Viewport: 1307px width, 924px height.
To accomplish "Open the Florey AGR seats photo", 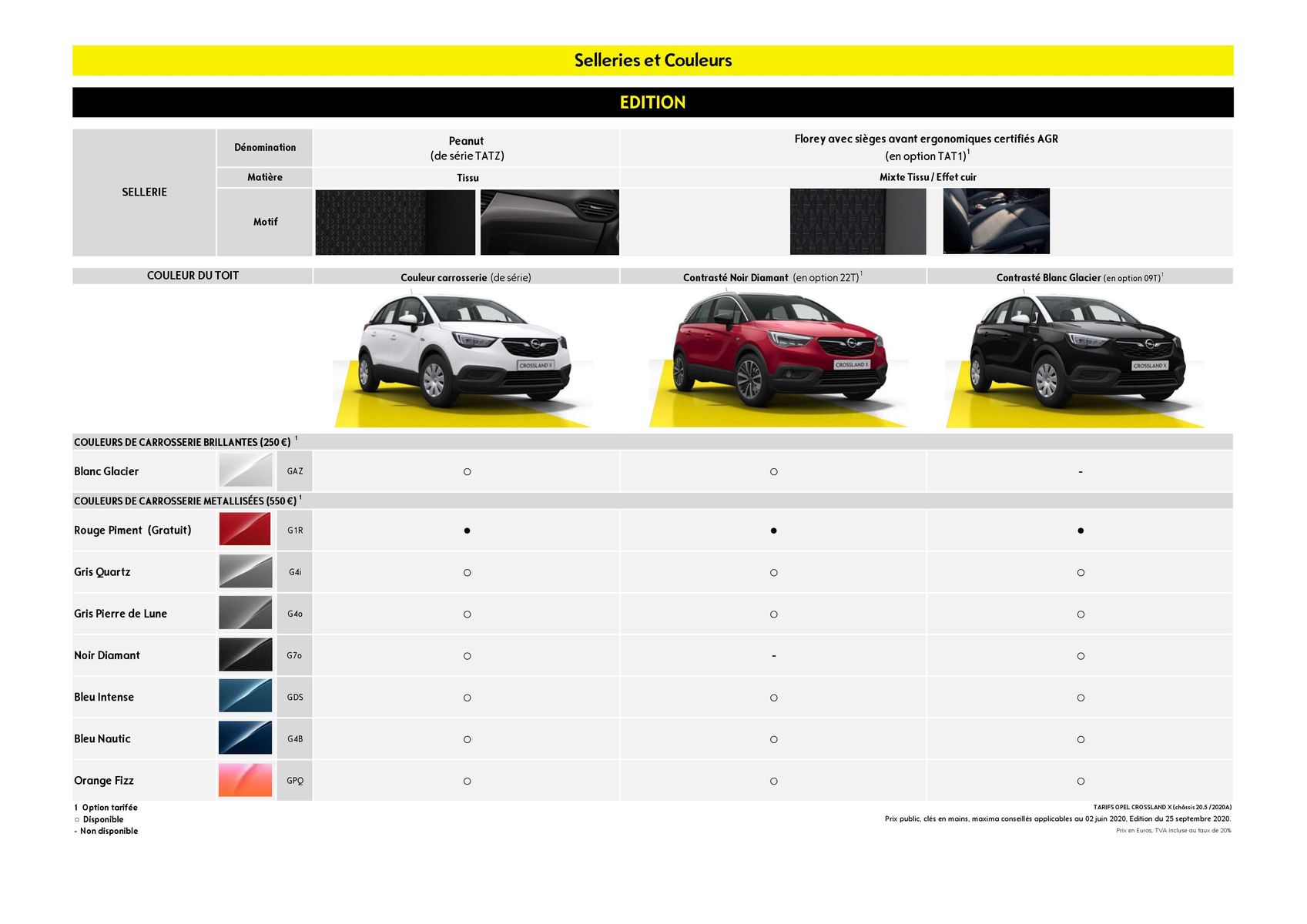I will tap(997, 222).
